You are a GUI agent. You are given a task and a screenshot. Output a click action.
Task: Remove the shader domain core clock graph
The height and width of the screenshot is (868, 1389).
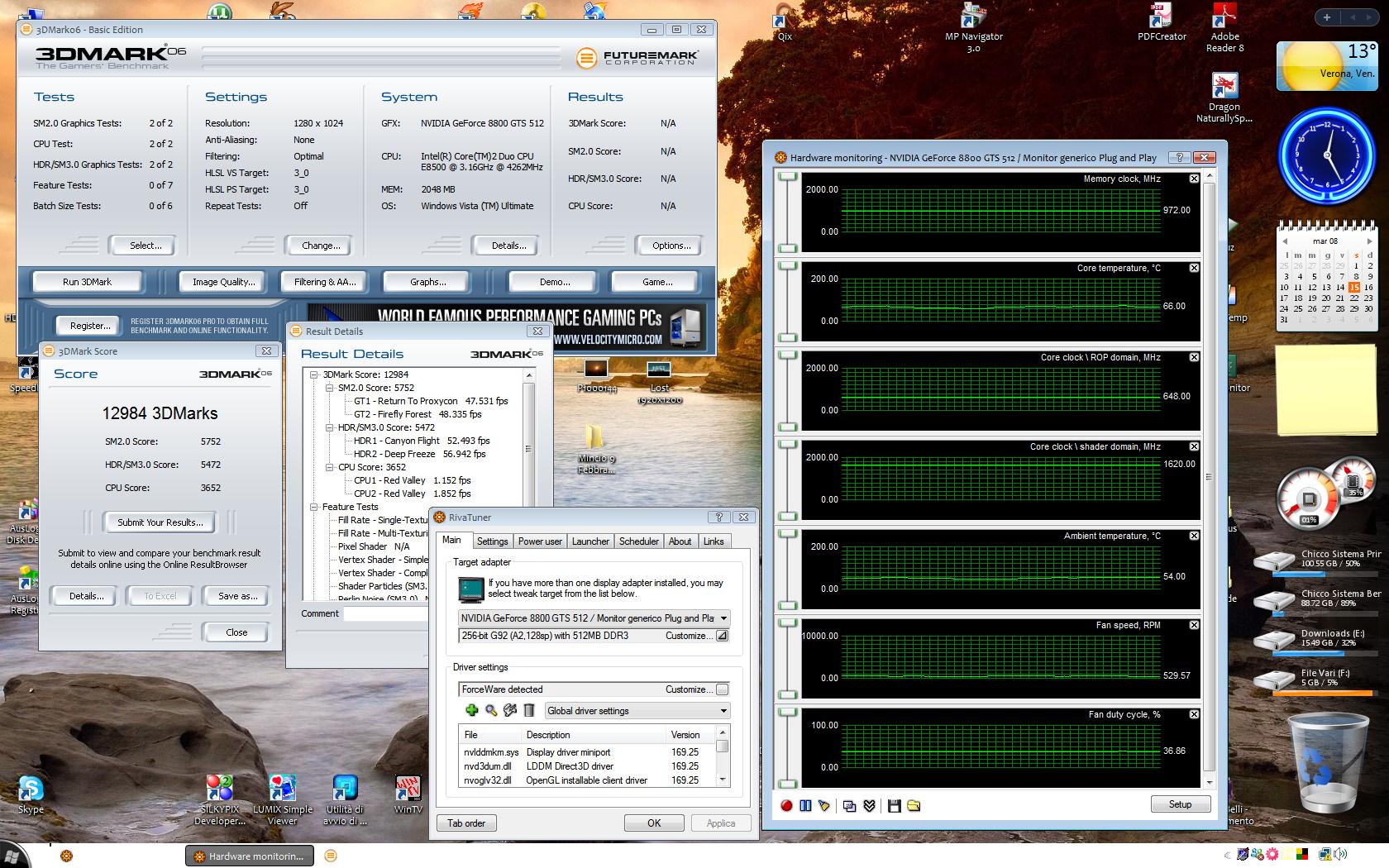pyautogui.click(x=1194, y=446)
